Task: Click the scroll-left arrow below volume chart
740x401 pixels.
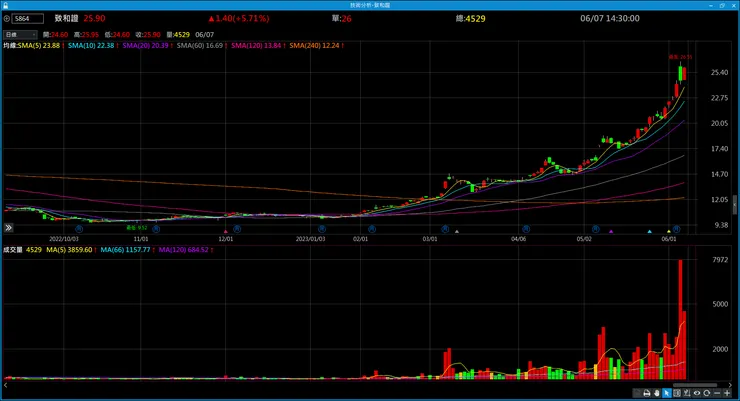Action: point(6,385)
